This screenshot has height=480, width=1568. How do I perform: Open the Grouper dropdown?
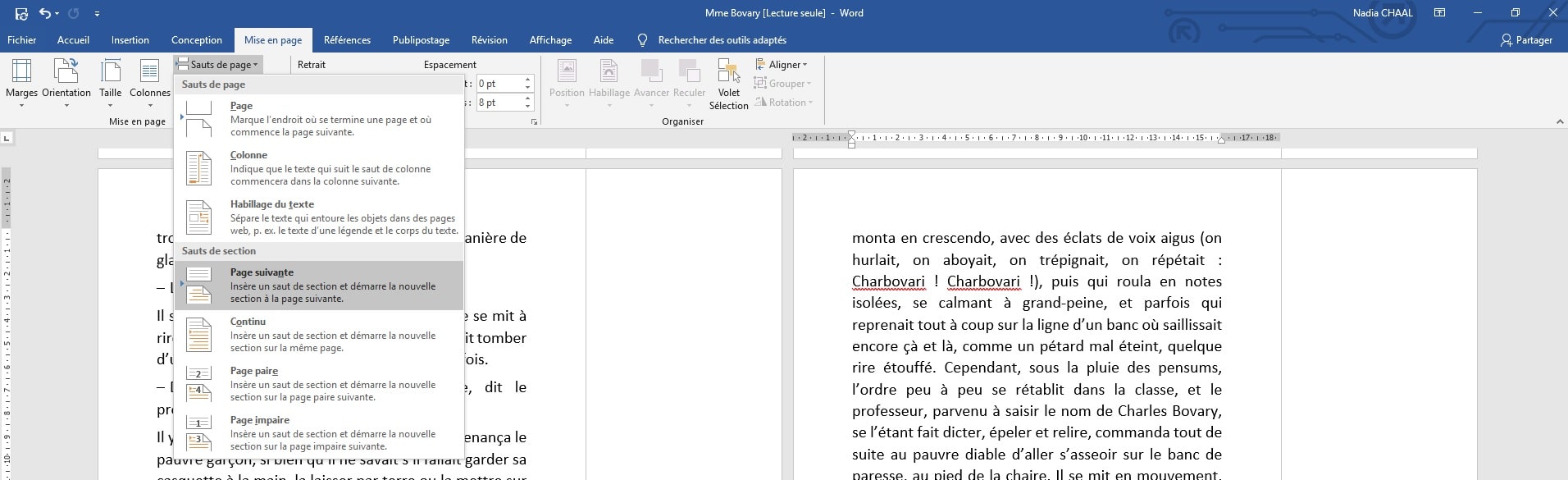(783, 83)
